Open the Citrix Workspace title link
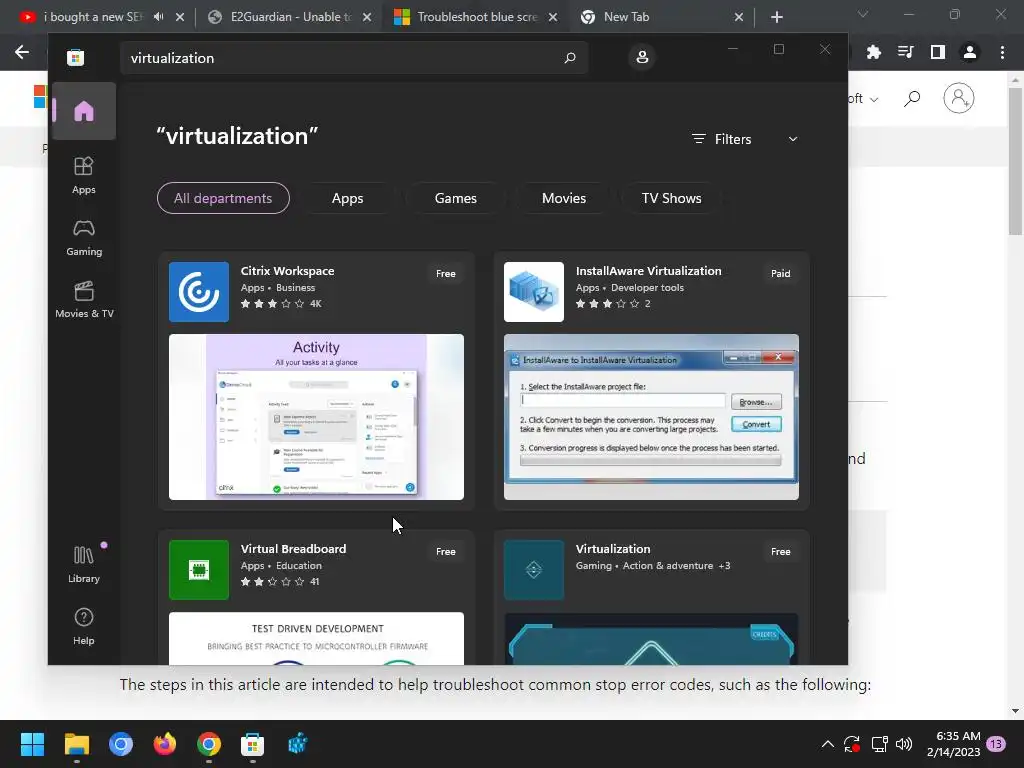This screenshot has width=1024, height=768. pyautogui.click(x=287, y=271)
